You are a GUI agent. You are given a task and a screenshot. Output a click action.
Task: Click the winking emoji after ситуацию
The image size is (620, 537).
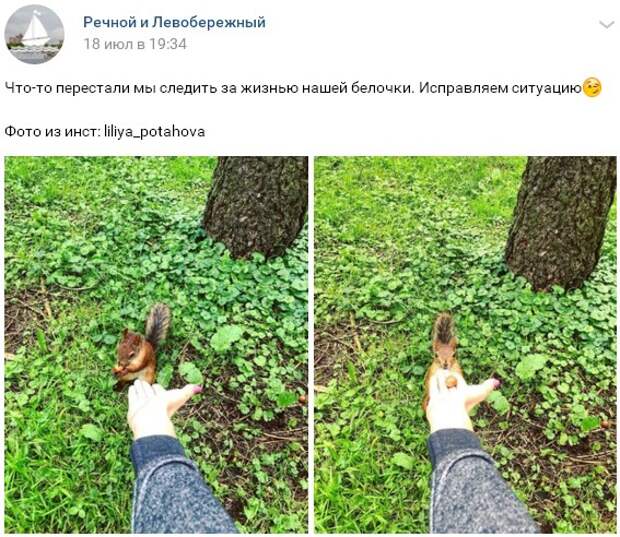click(592, 87)
